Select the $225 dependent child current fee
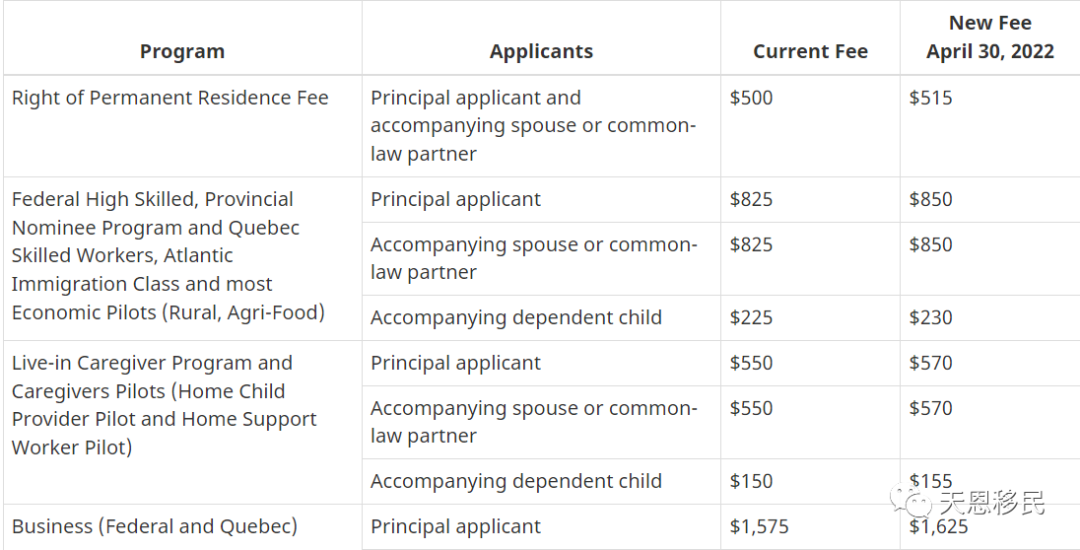This screenshot has width=1080, height=550. (x=751, y=317)
